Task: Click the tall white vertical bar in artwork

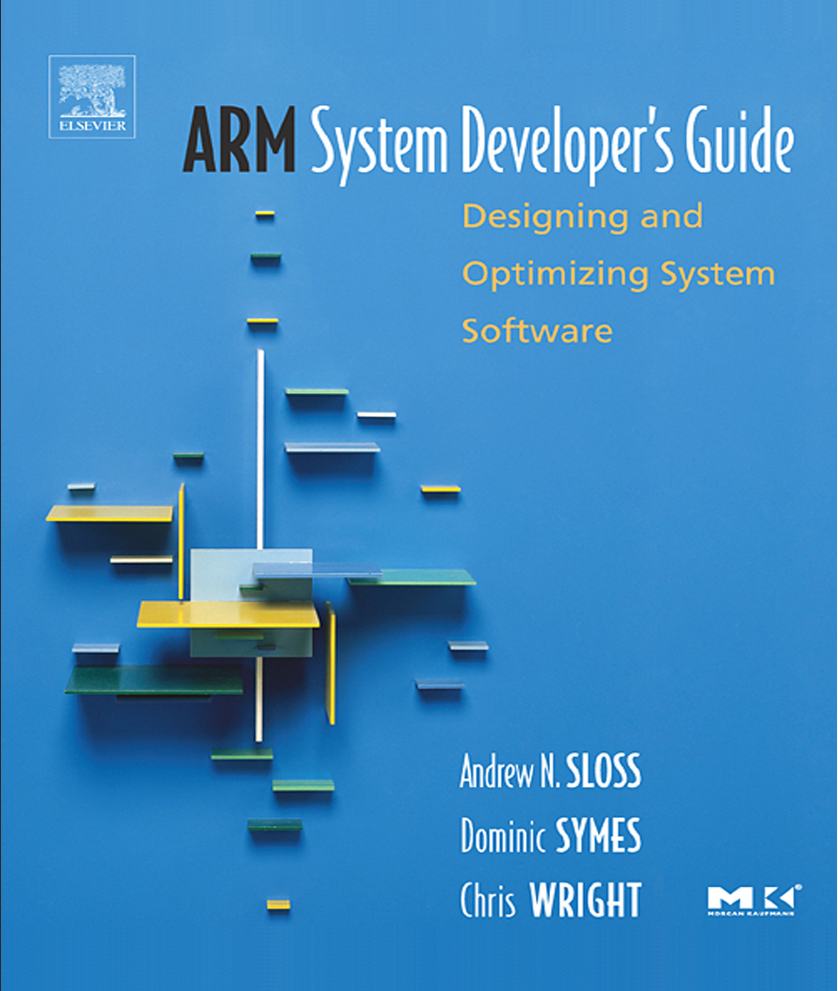Action: click(260, 450)
